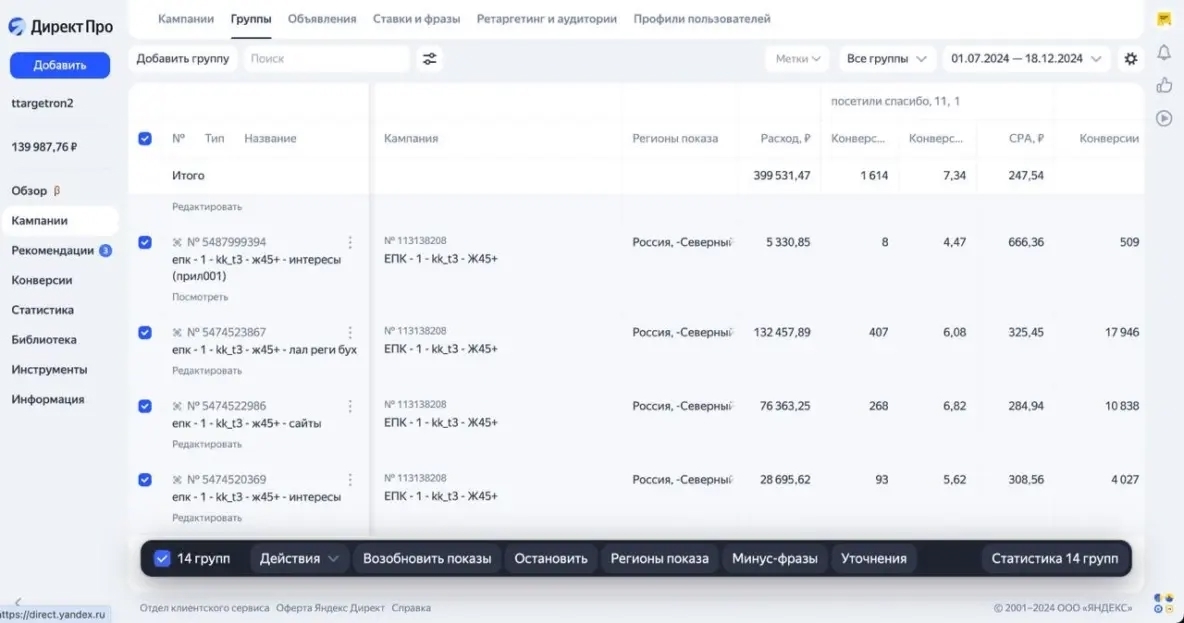Toggle select-all checkbox in table header
This screenshot has width=1184, height=623.
tap(145, 139)
